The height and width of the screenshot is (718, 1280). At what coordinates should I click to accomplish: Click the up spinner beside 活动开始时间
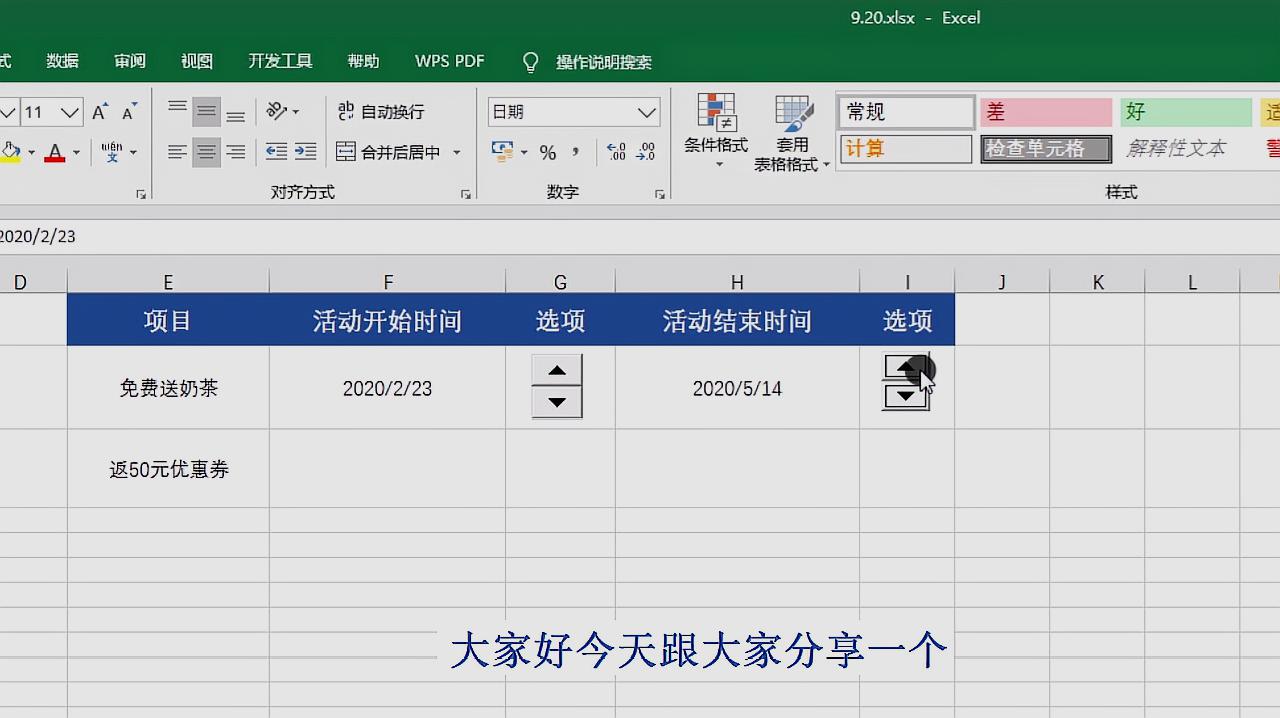(x=557, y=370)
